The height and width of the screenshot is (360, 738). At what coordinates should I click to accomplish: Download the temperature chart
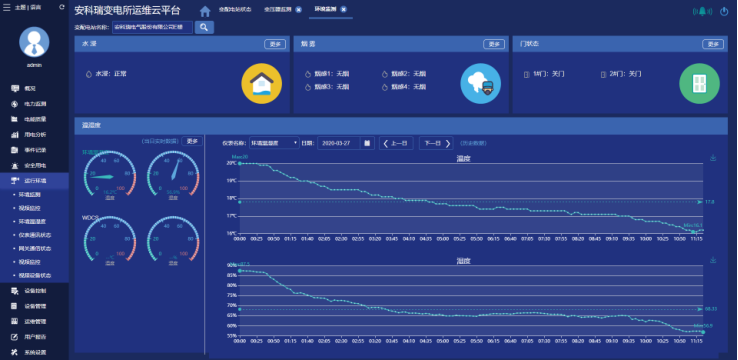pos(713,158)
